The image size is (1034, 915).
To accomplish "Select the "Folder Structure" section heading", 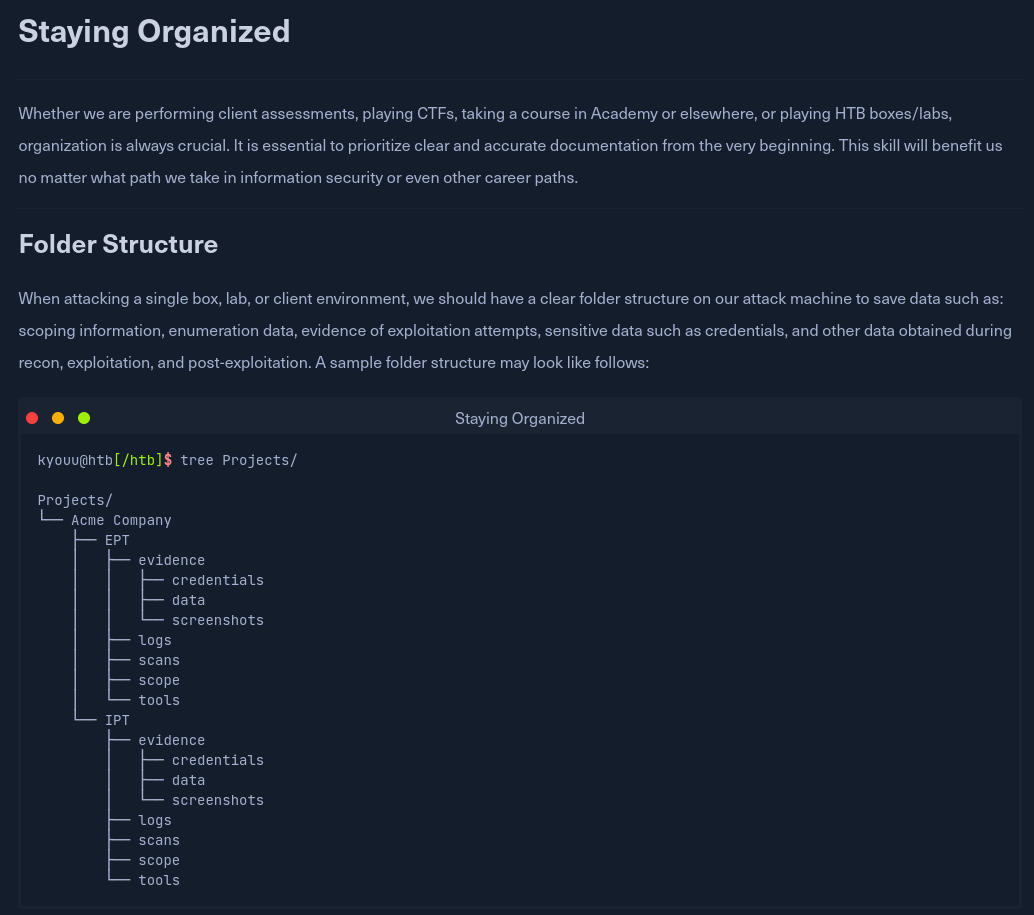I will pos(118,244).
